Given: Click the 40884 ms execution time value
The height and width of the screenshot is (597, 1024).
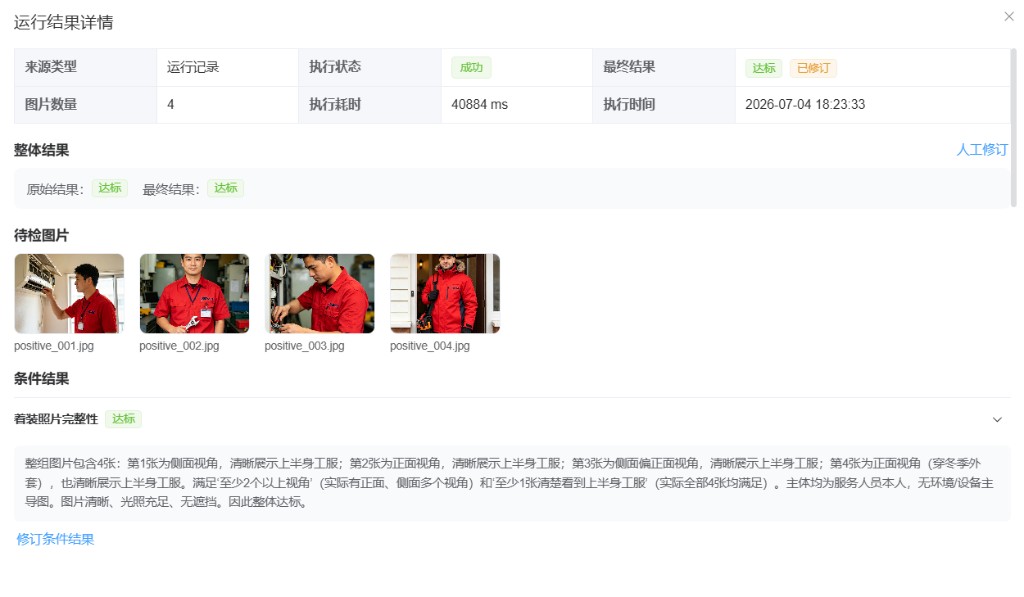Looking at the screenshot, I should coord(479,105).
